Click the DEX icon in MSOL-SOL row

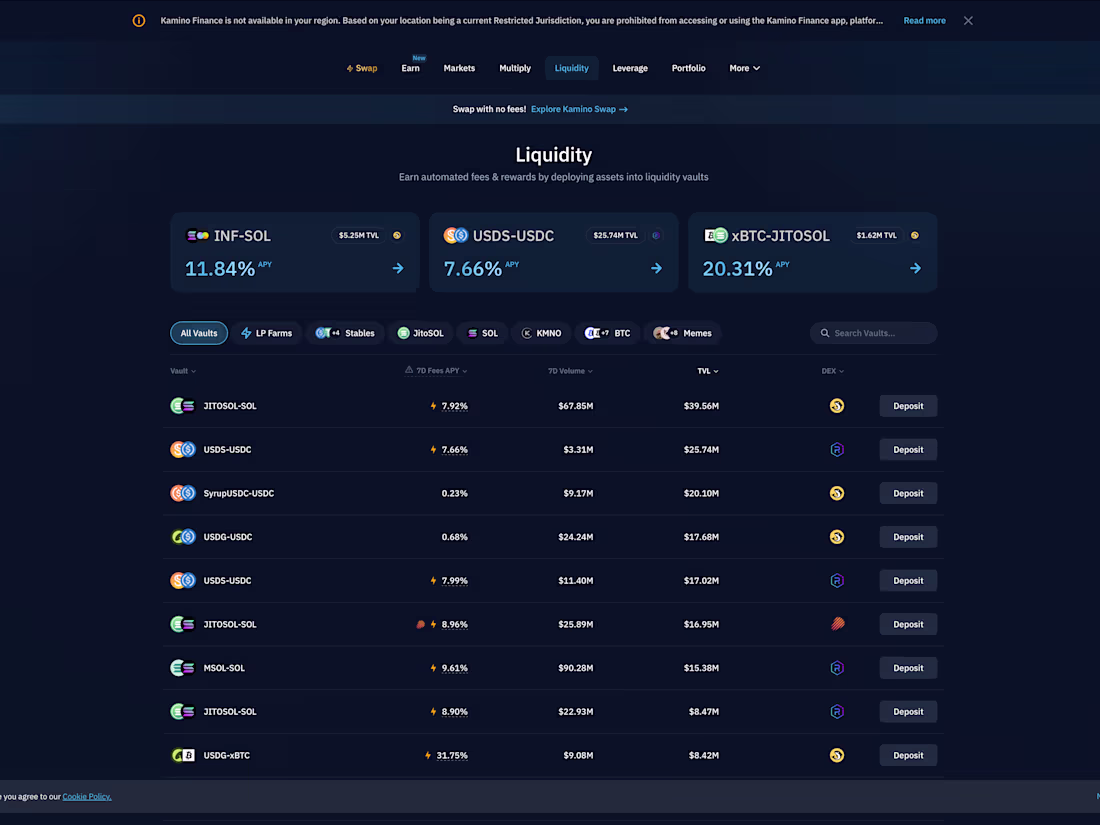click(837, 668)
